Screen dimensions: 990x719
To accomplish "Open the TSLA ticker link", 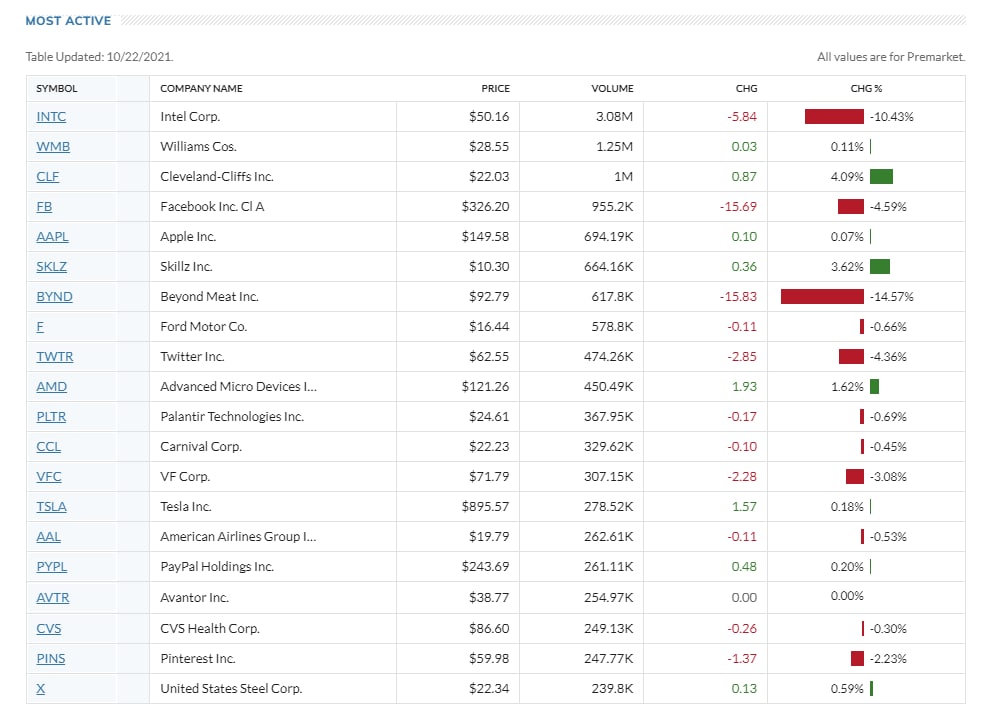I will (x=51, y=506).
